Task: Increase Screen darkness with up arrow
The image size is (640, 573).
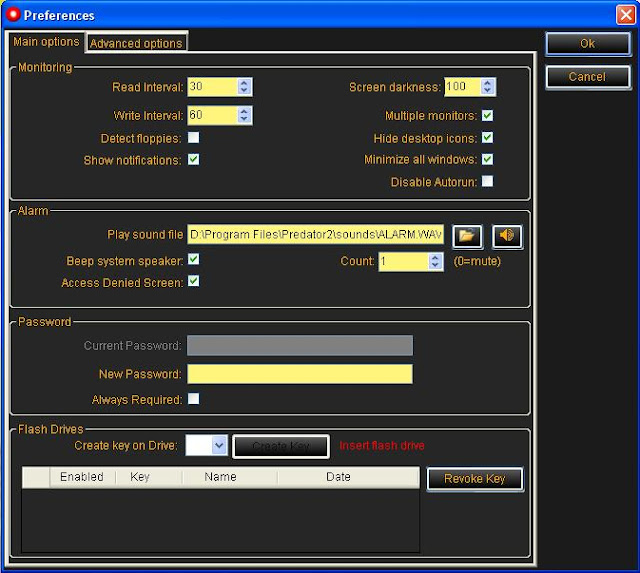Action: 487,83
